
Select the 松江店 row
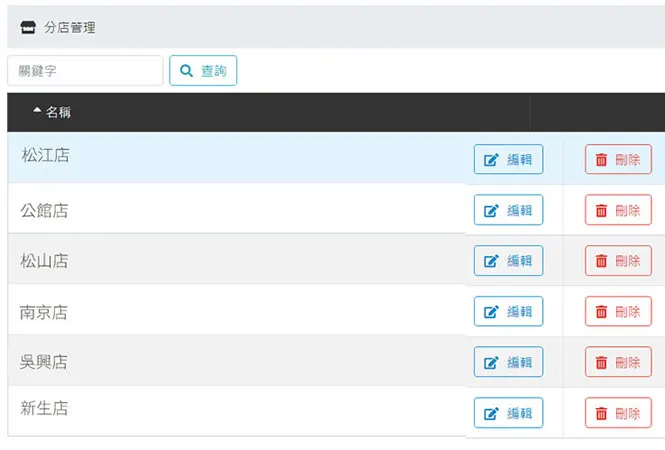(x=336, y=157)
